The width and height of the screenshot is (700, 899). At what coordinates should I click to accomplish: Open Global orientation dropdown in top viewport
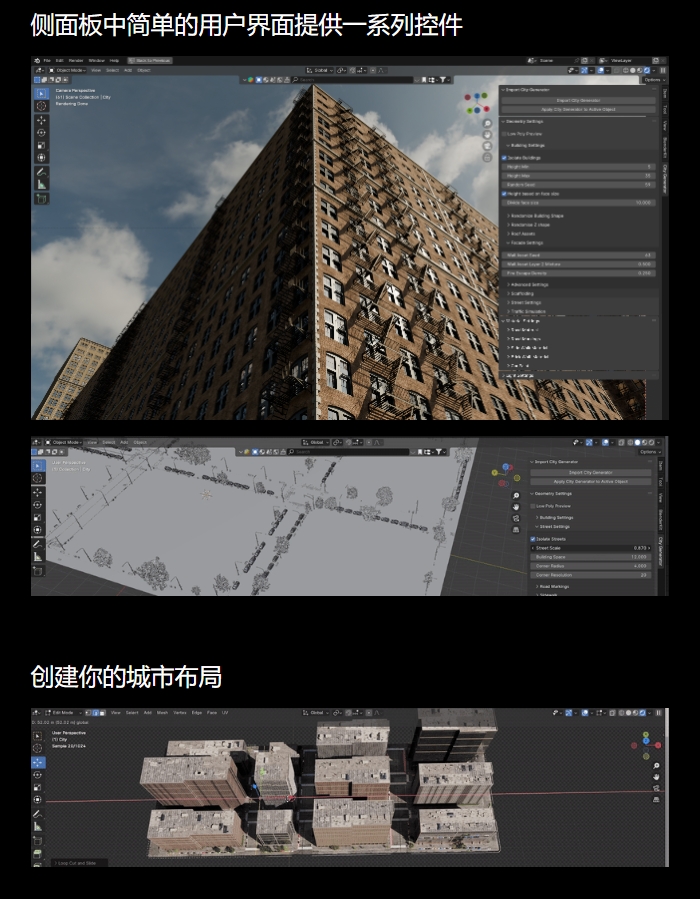tap(319, 71)
